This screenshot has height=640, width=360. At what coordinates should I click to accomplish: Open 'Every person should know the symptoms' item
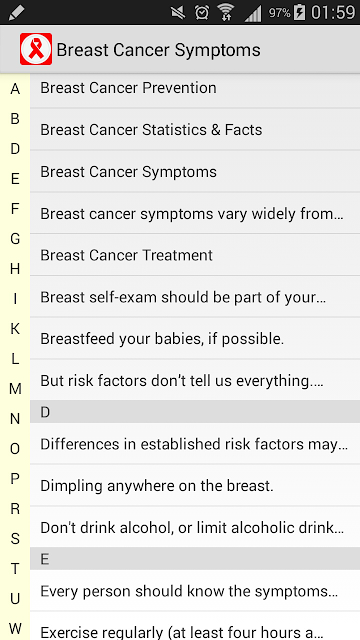click(x=195, y=591)
